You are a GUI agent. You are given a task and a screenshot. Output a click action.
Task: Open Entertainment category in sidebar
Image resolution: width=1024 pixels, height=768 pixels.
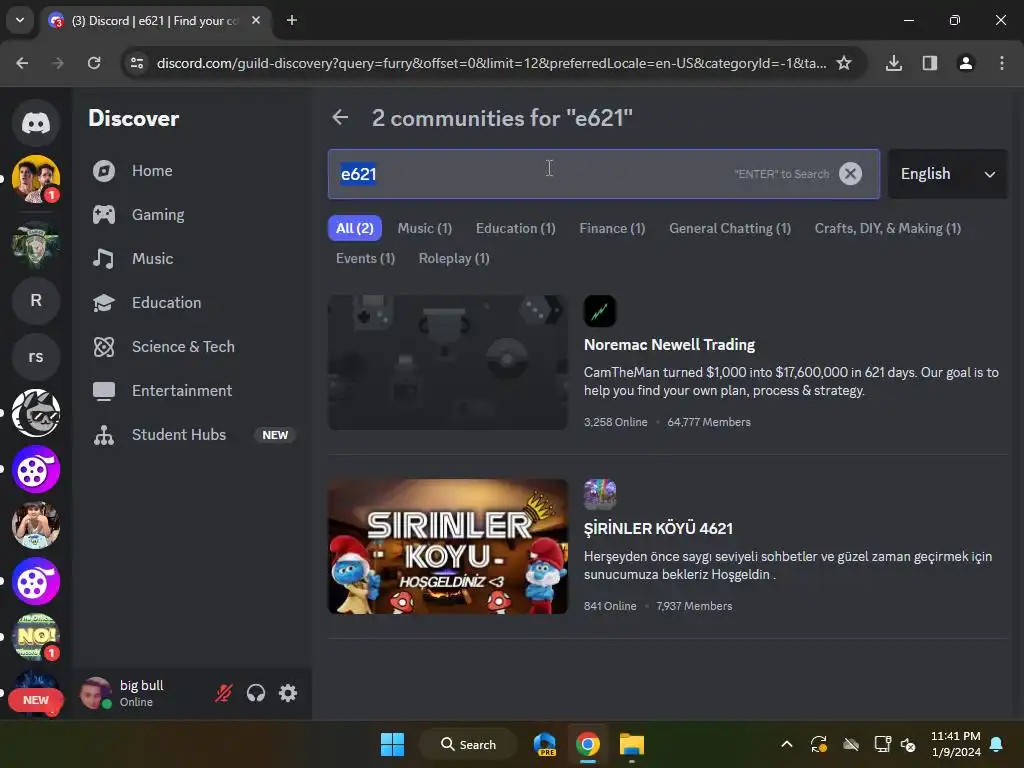click(x=192, y=391)
